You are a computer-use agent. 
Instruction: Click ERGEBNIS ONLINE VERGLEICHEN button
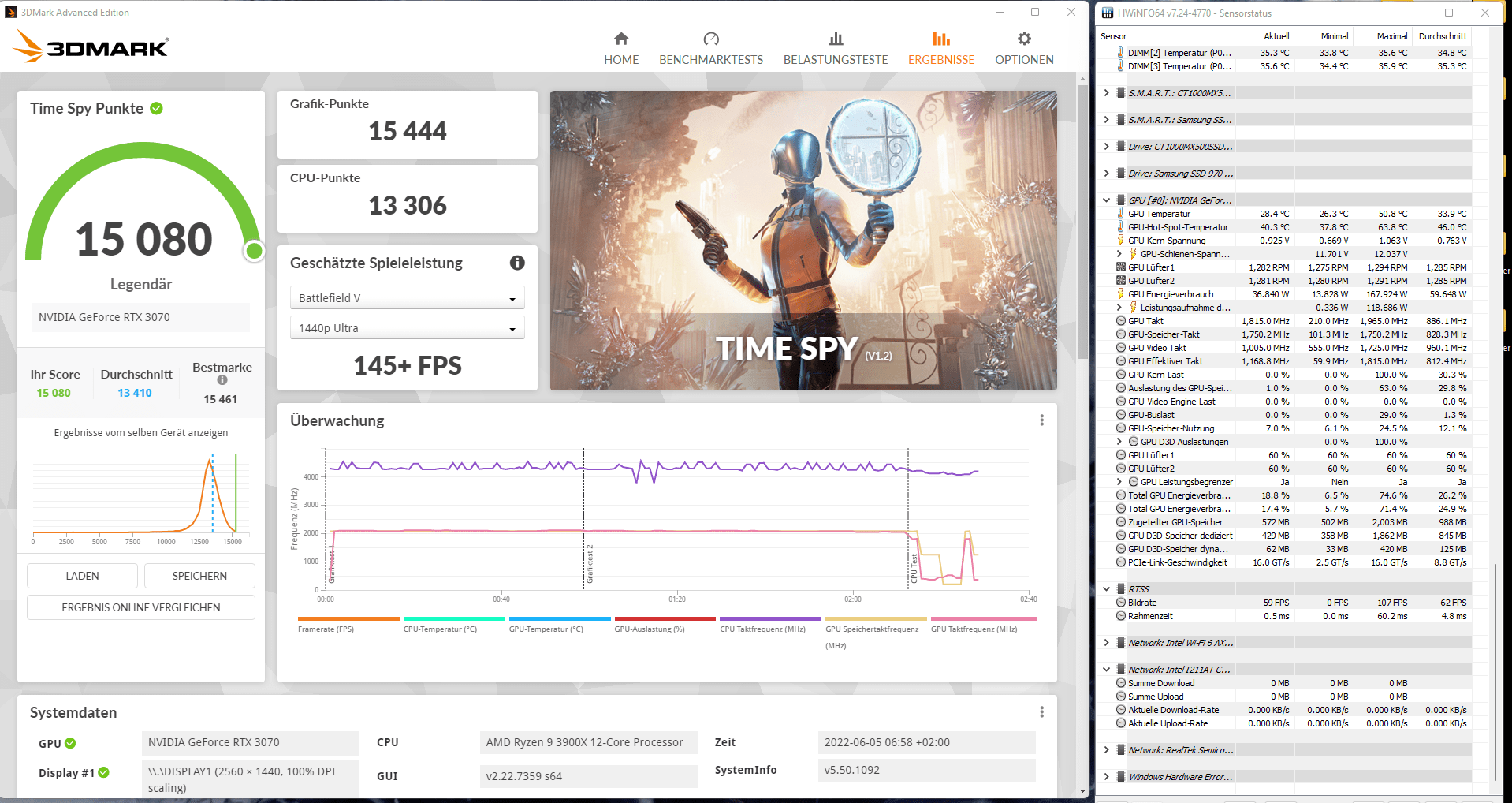(141, 607)
